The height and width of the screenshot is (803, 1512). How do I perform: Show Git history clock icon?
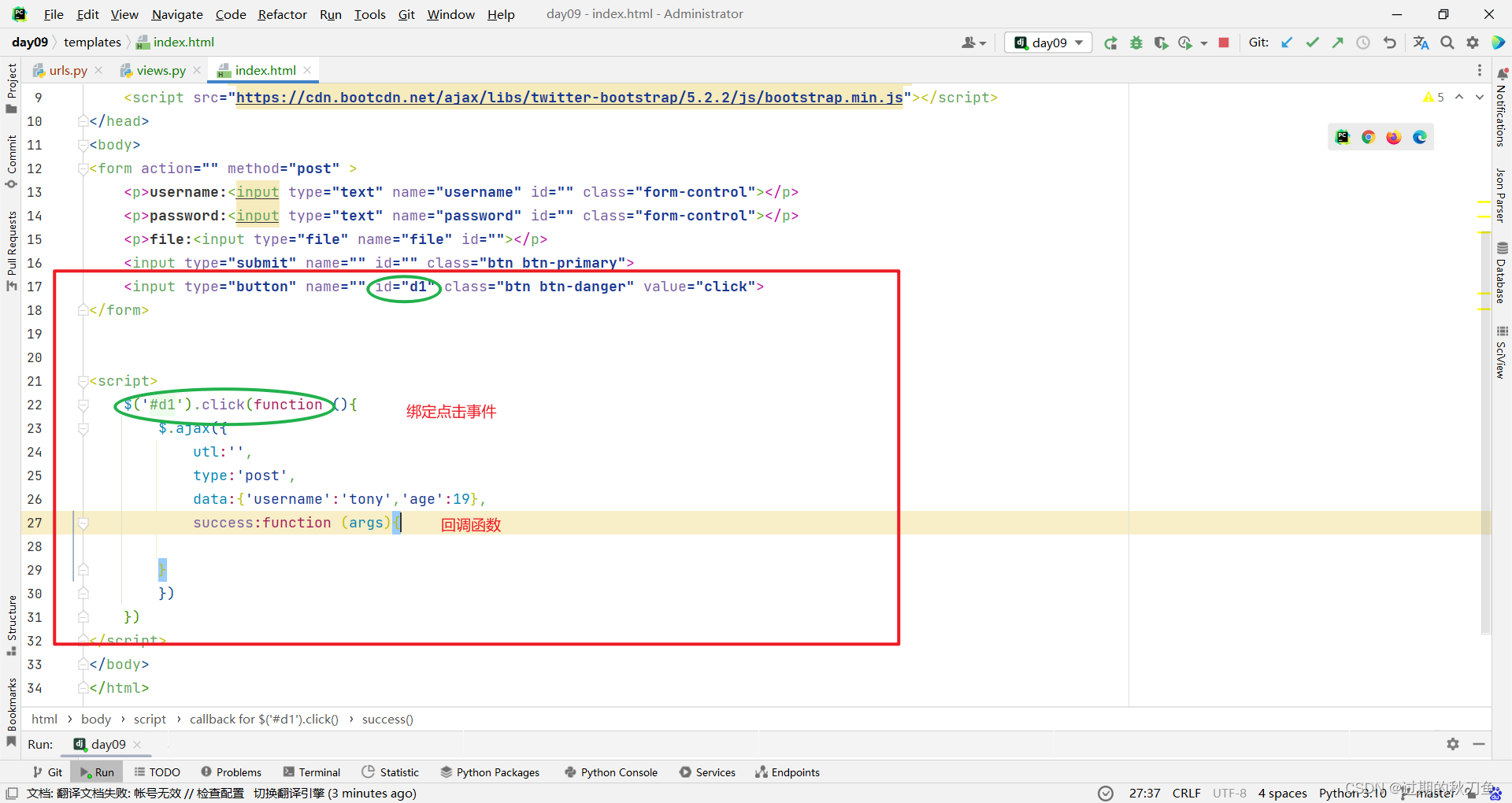coord(1363,43)
